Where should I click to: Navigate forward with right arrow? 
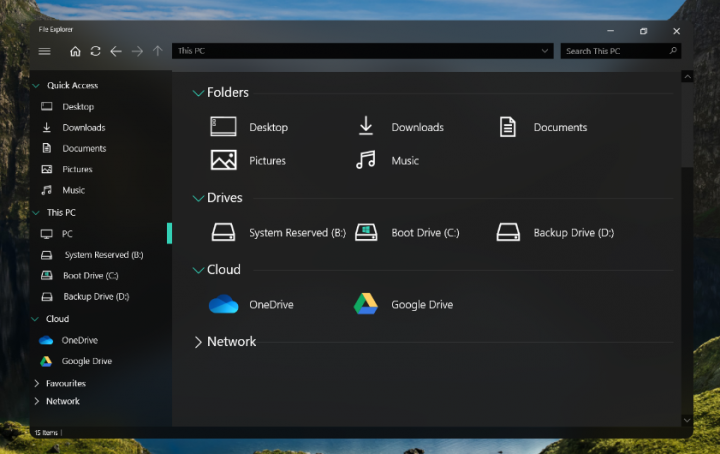(137, 51)
